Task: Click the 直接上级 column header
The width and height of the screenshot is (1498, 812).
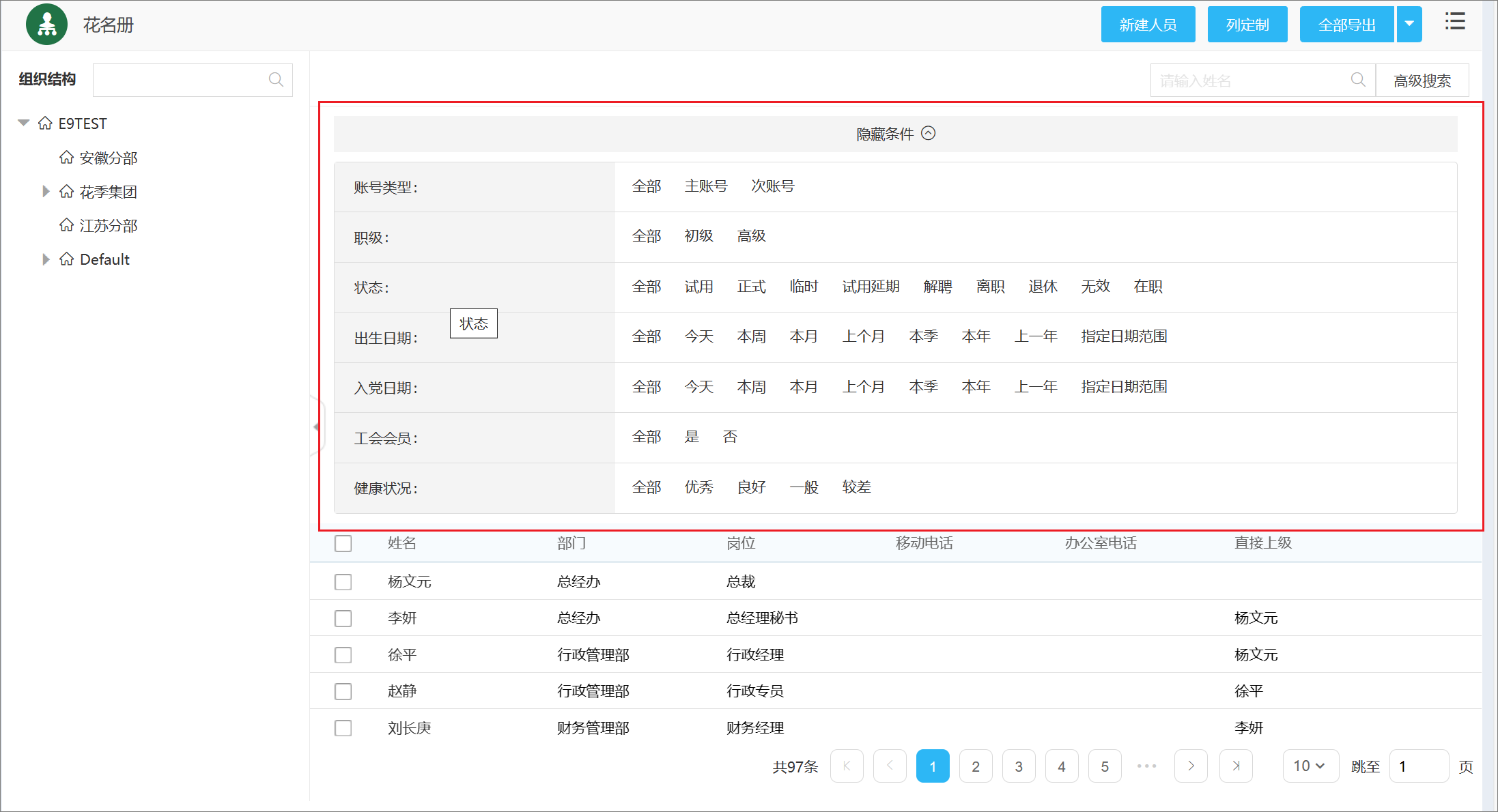Action: pos(1263,543)
